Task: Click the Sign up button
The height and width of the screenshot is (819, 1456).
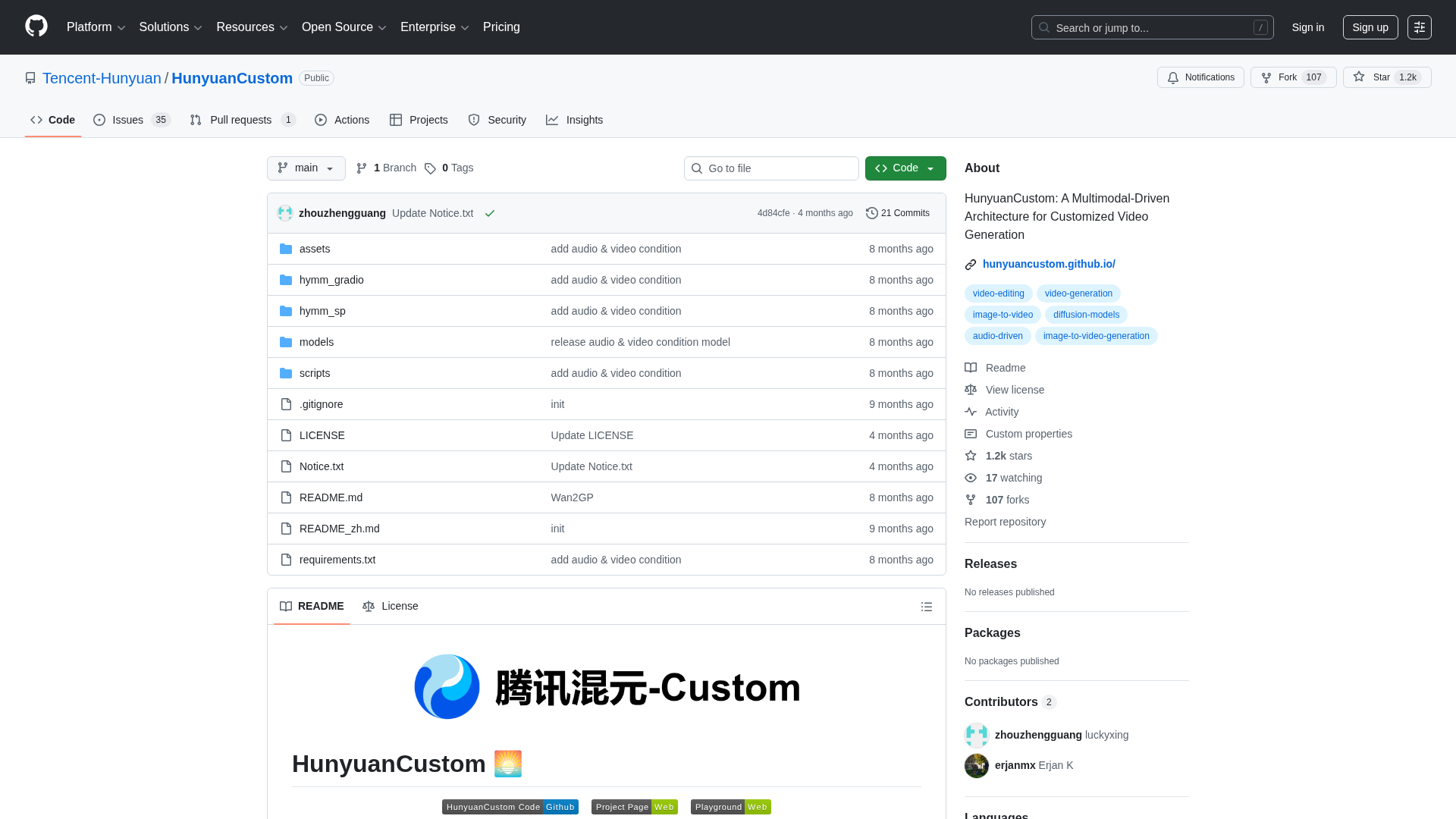Action: coord(1370,27)
